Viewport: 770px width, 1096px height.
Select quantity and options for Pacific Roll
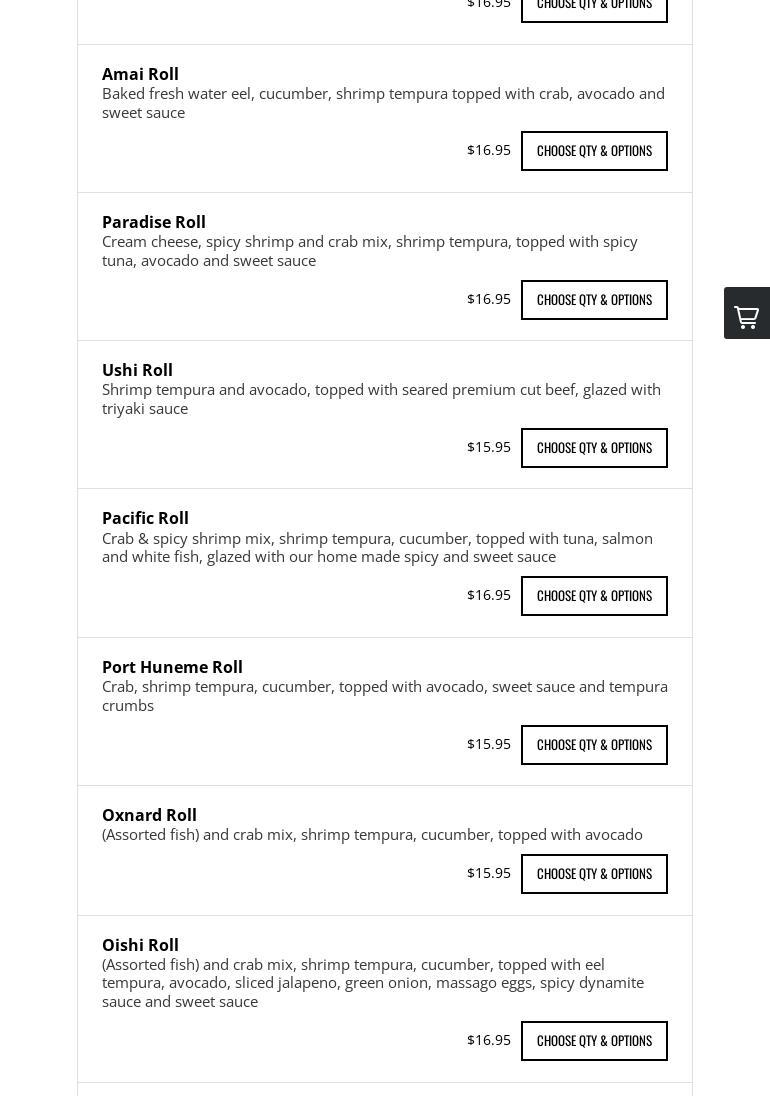[x=594, y=596]
